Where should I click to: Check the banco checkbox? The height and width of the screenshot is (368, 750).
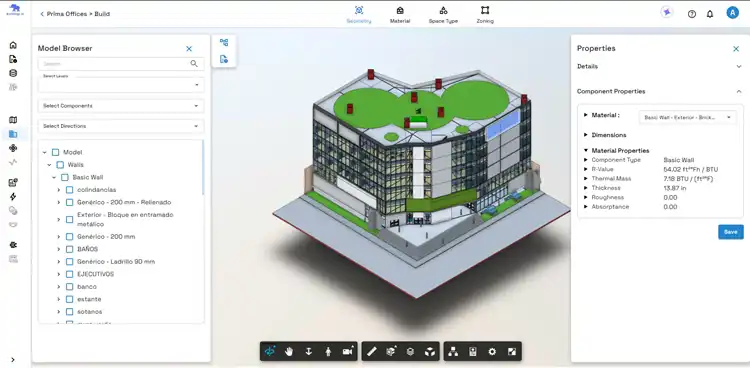point(69,287)
